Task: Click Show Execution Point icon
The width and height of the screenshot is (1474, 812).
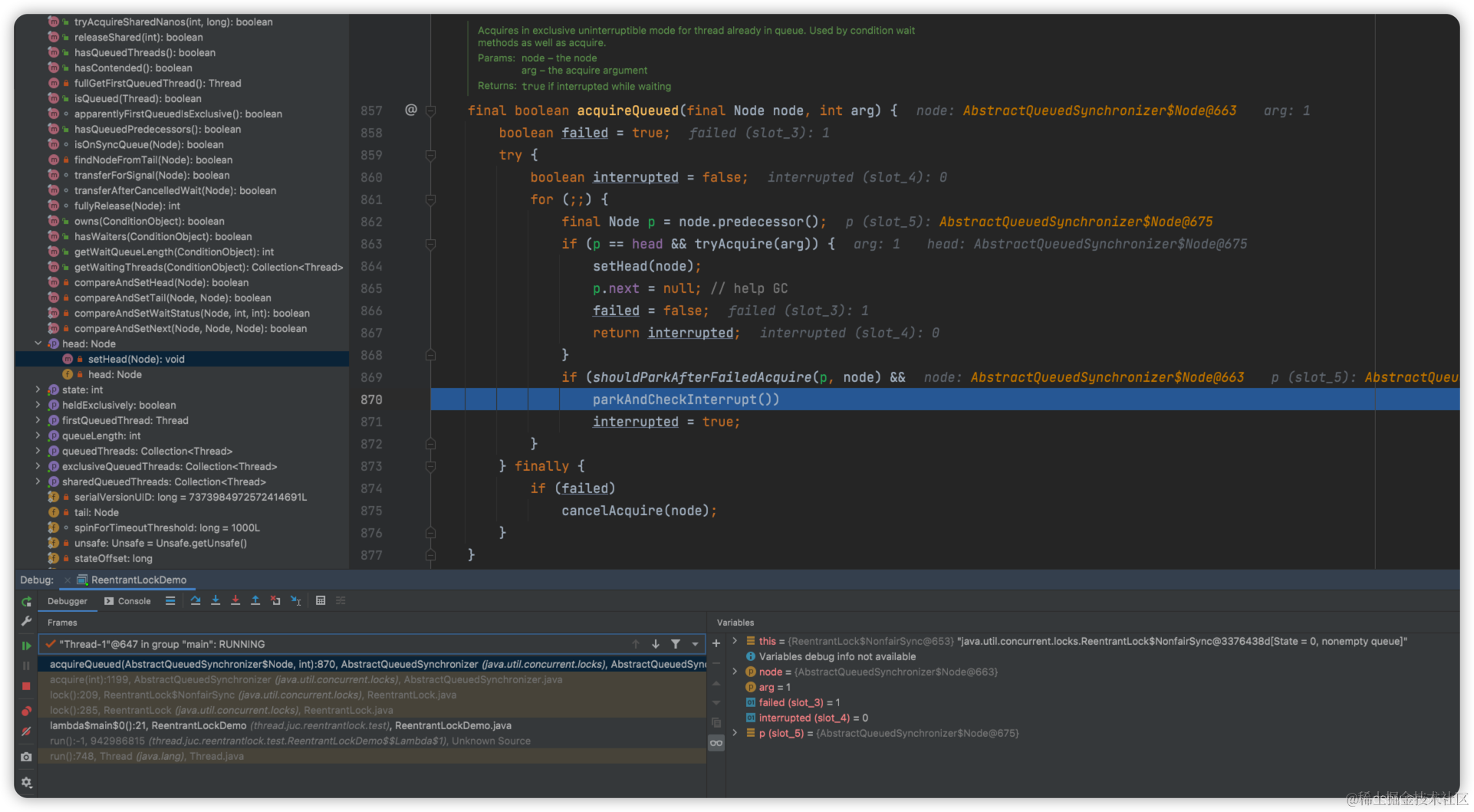Action: 170,601
